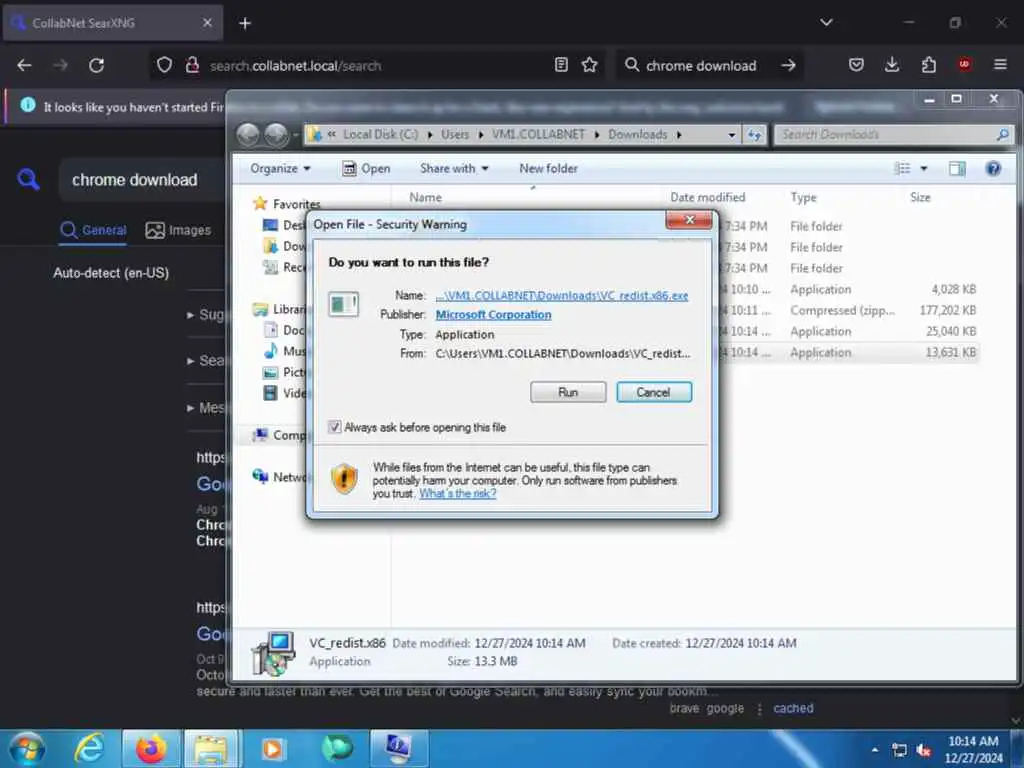Launch Internet Explorer from the taskbar

click(x=89, y=748)
